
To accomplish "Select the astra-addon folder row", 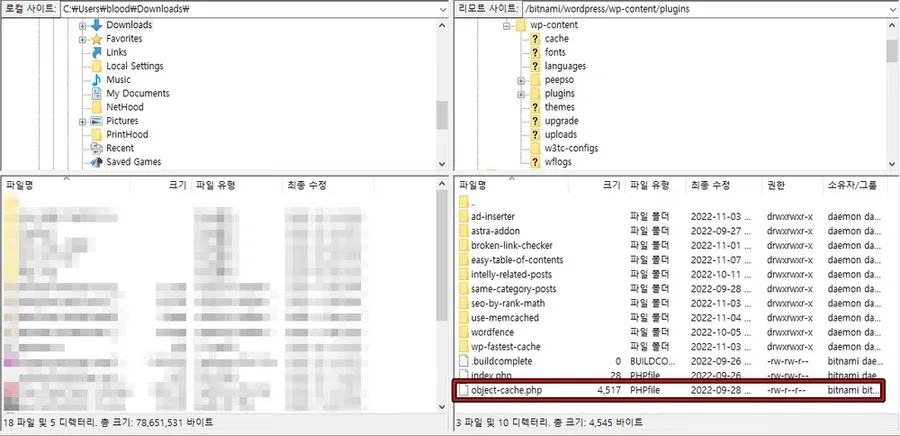I will [x=670, y=231].
